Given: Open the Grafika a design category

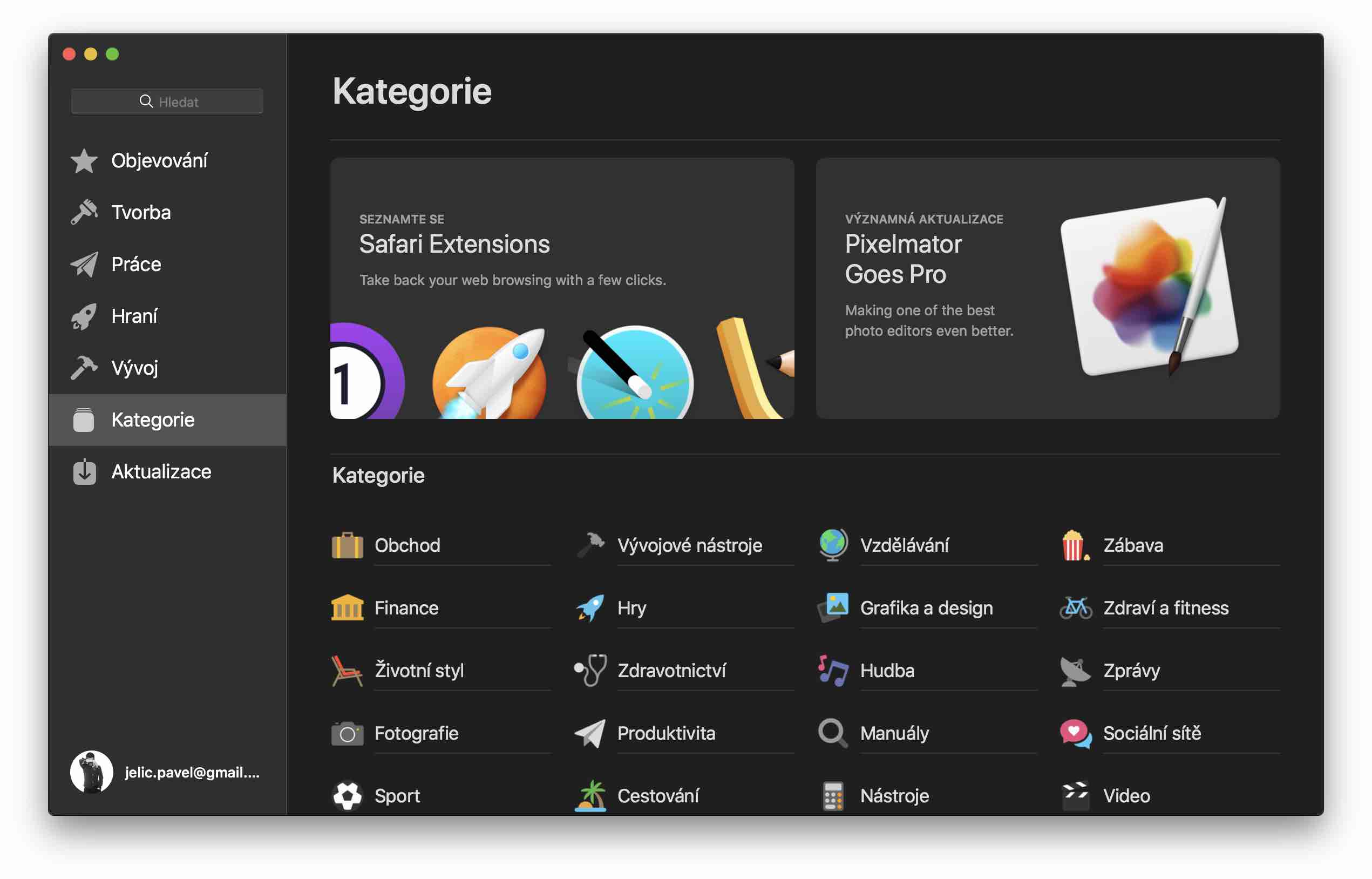Looking at the screenshot, I should pos(927,608).
